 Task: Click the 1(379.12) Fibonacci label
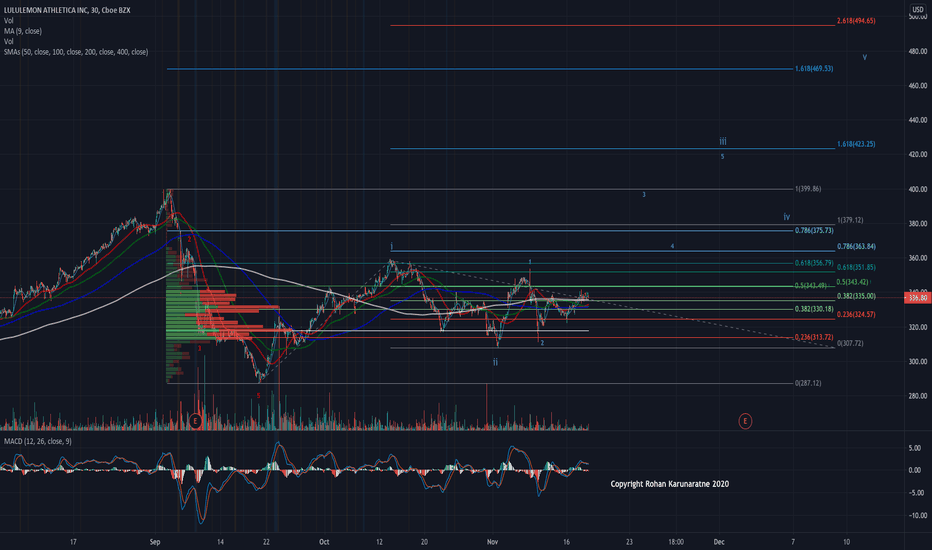coord(850,220)
